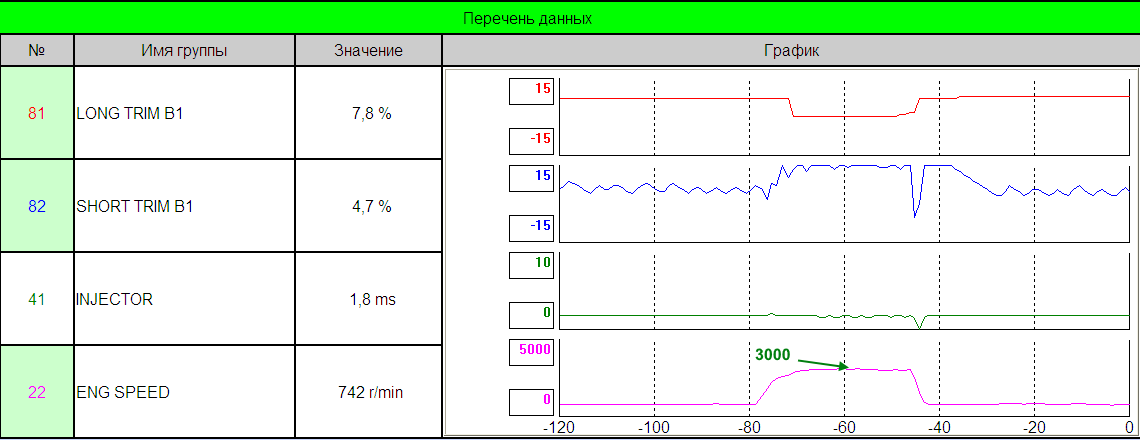The width and height of the screenshot is (1140, 440).
Task: Click the -20 time axis label
Action: (1034, 428)
